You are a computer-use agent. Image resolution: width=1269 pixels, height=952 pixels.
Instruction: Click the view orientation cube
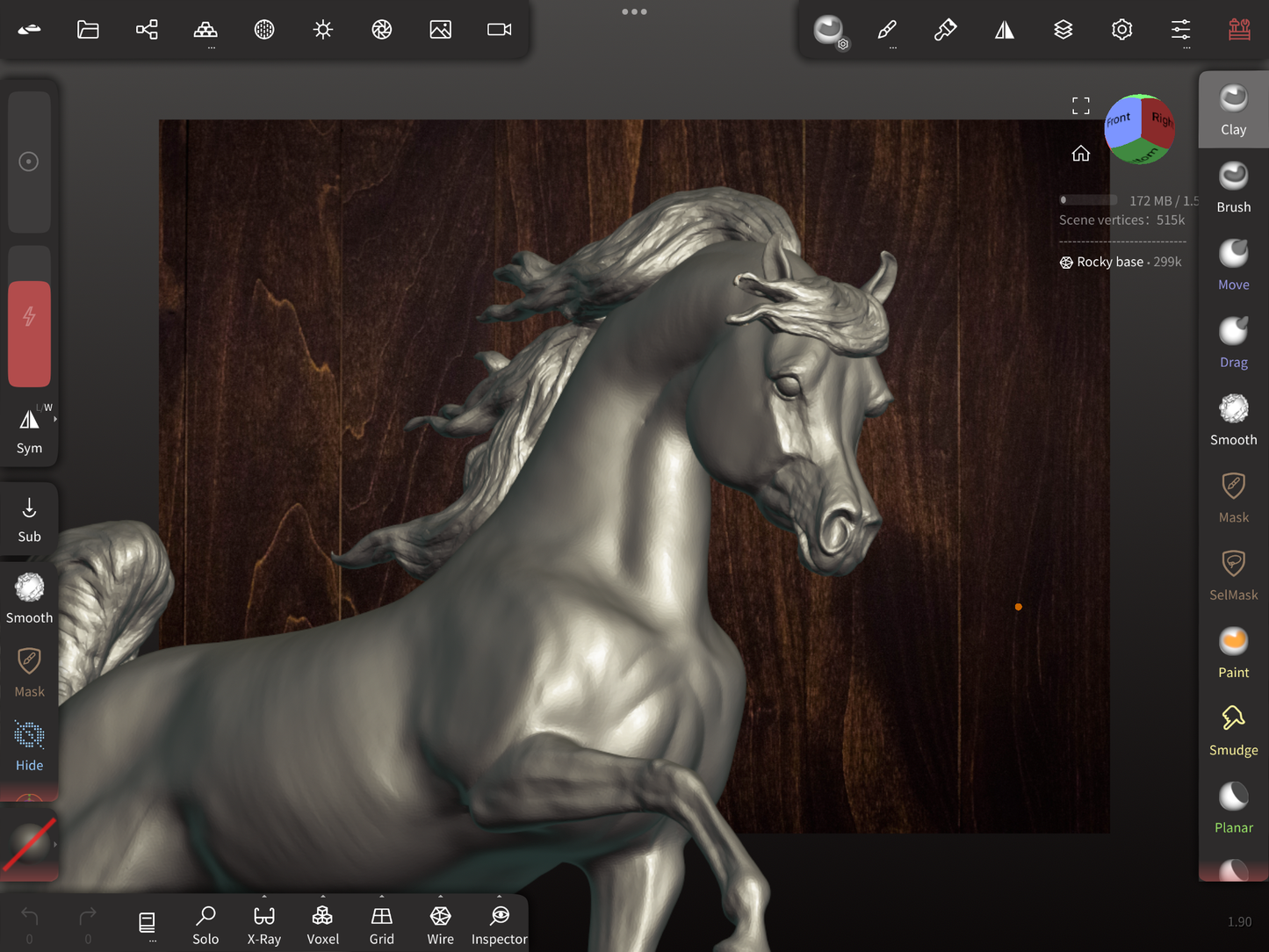1140,129
